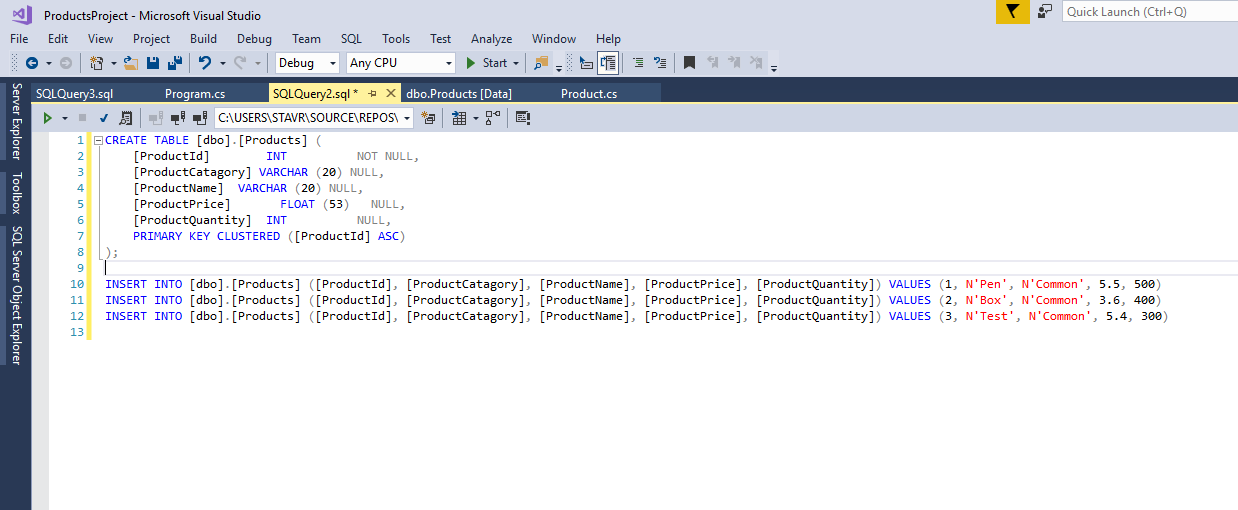Click the Navigate Backward arrow icon
Image resolution: width=1238 pixels, height=510 pixels.
31,63
